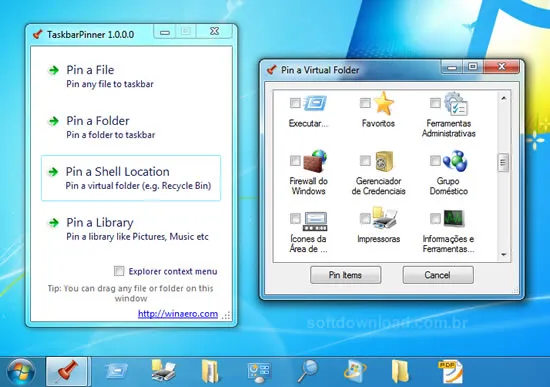
Task: Tick the Ícones da Área de checkbox
Action: point(295,218)
